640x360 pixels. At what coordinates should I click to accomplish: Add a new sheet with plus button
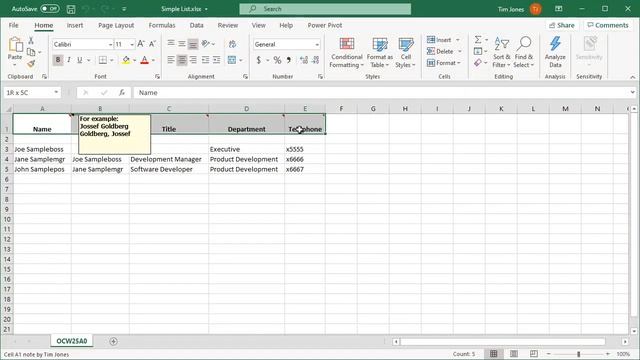pyautogui.click(x=113, y=341)
